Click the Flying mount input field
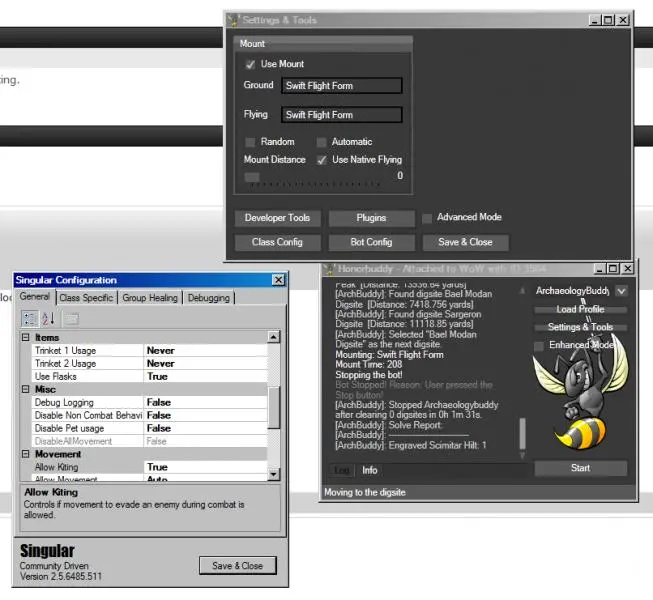This screenshot has width=653, height=600. coord(341,115)
